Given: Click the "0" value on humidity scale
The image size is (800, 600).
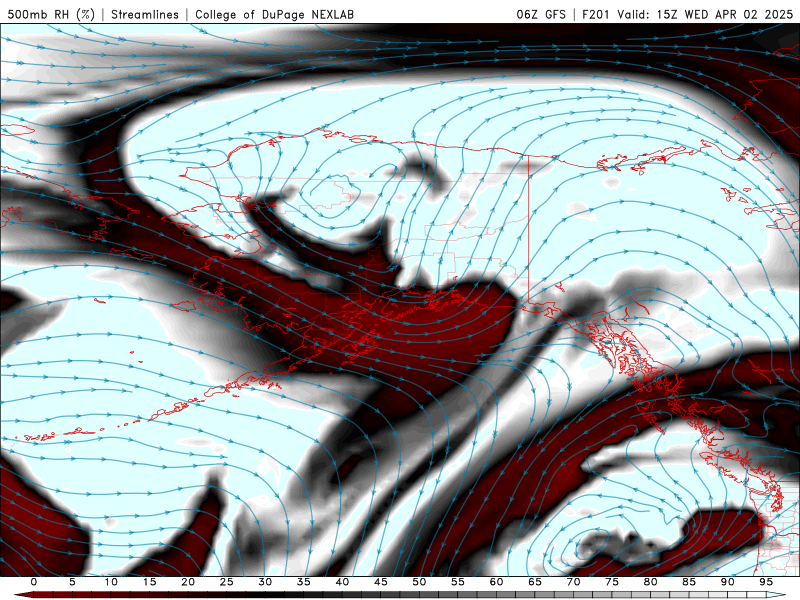Looking at the screenshot, I should (34, 582).
